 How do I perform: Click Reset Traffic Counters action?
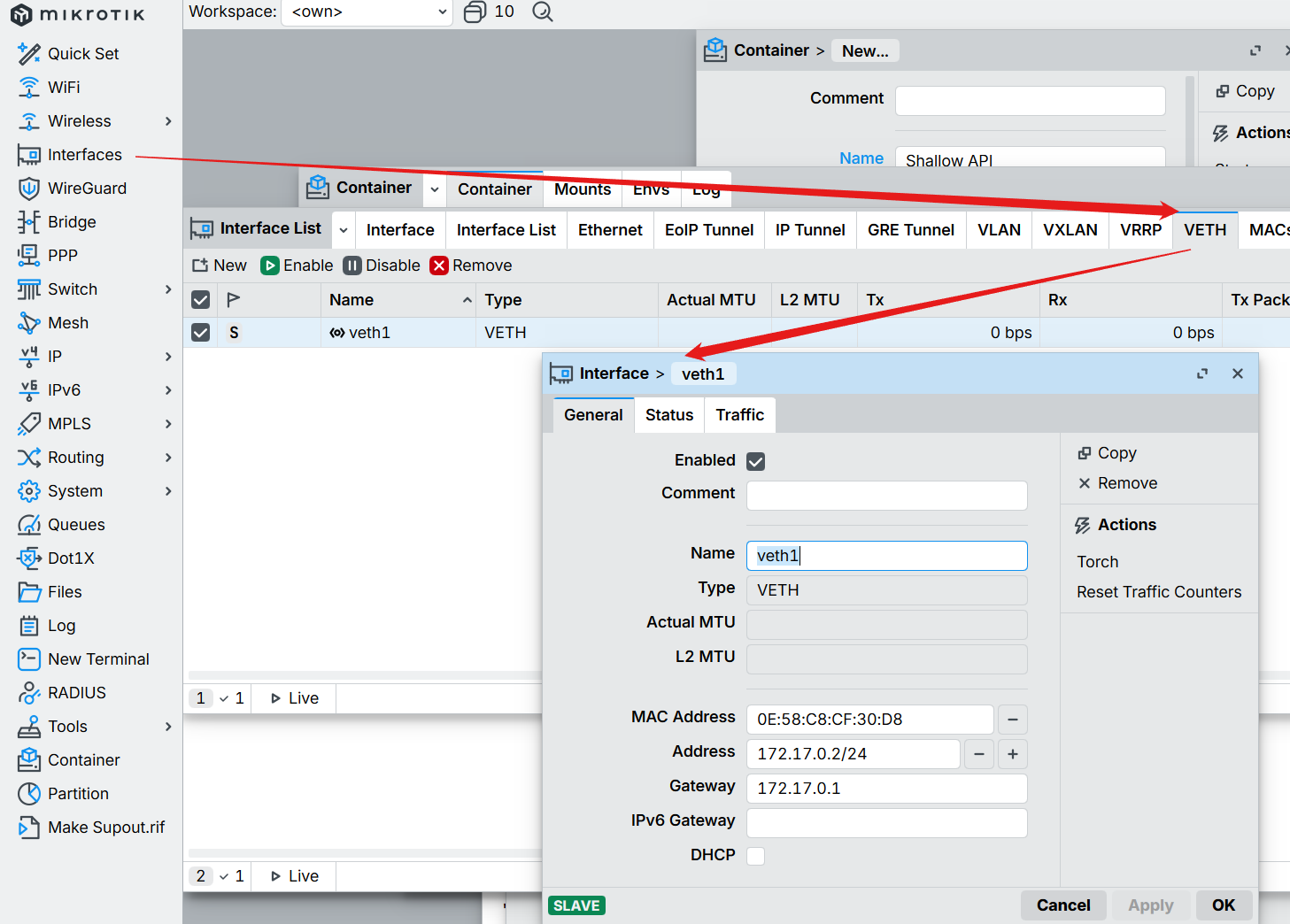coord(1158,592)
